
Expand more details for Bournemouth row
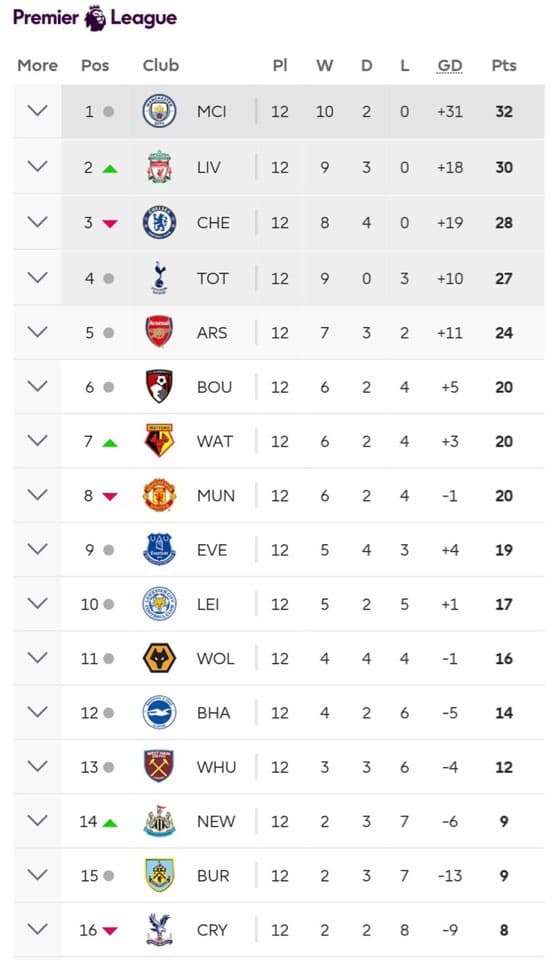pos(37,386)
